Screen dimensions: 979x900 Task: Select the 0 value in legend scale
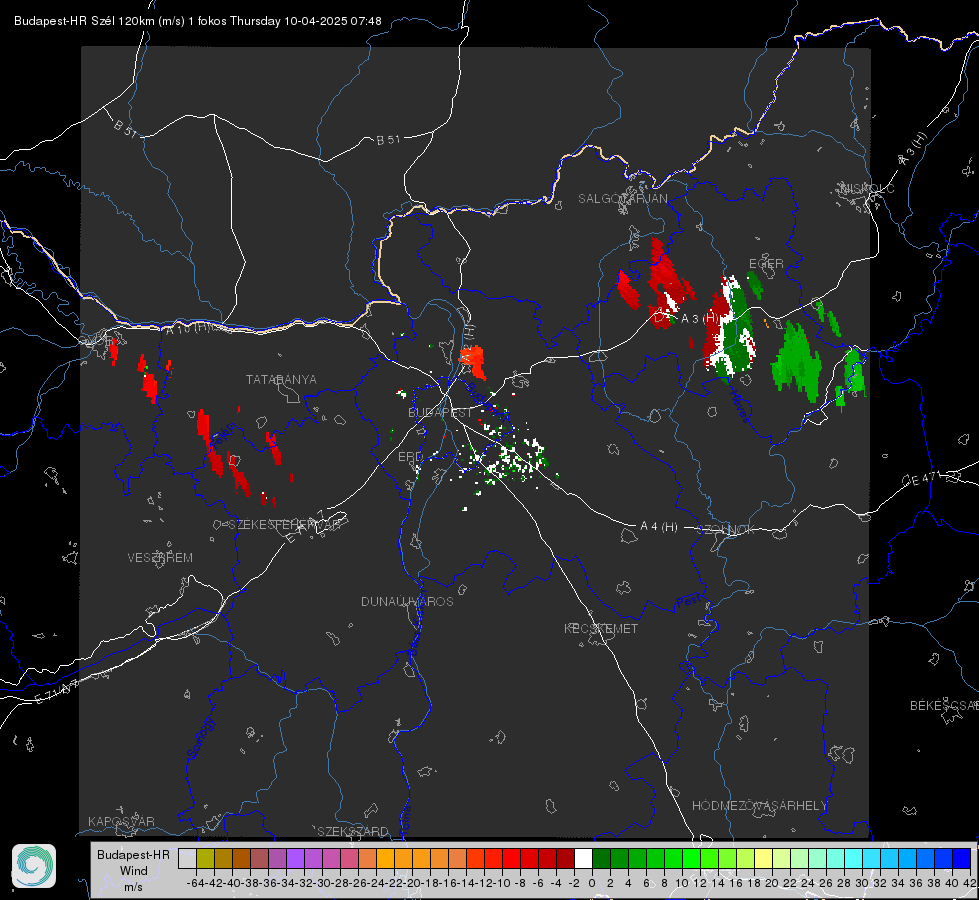[592, 883]
